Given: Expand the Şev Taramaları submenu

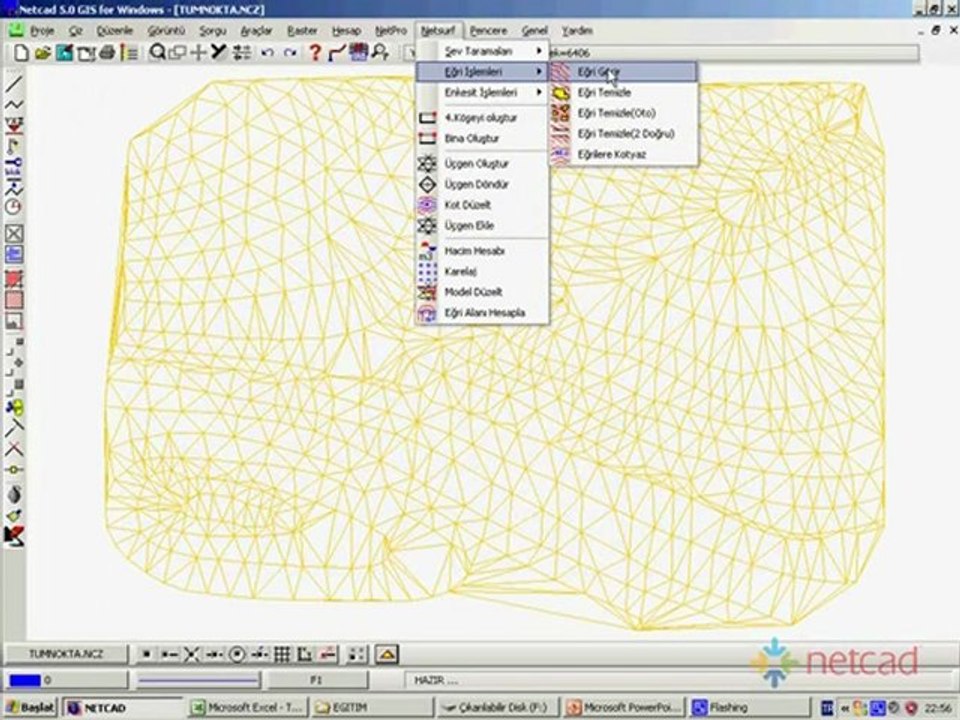Looking at the screenshot, I should tap(482, 51).
